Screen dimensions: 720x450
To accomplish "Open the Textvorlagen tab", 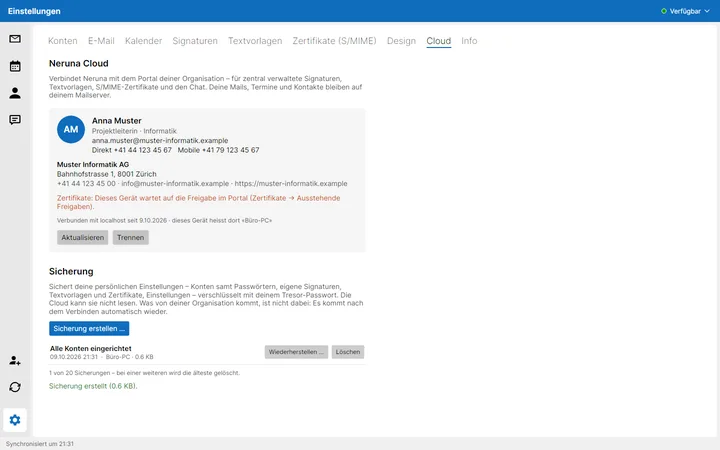I will 255,41.
